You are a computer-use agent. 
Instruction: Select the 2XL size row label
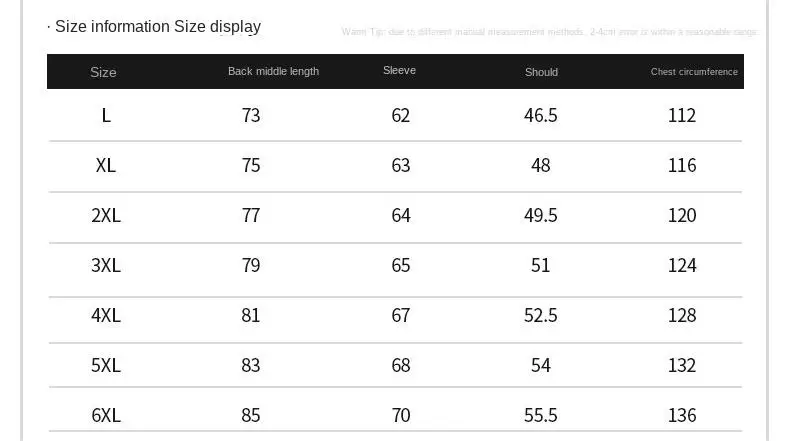tap(106, 215)
